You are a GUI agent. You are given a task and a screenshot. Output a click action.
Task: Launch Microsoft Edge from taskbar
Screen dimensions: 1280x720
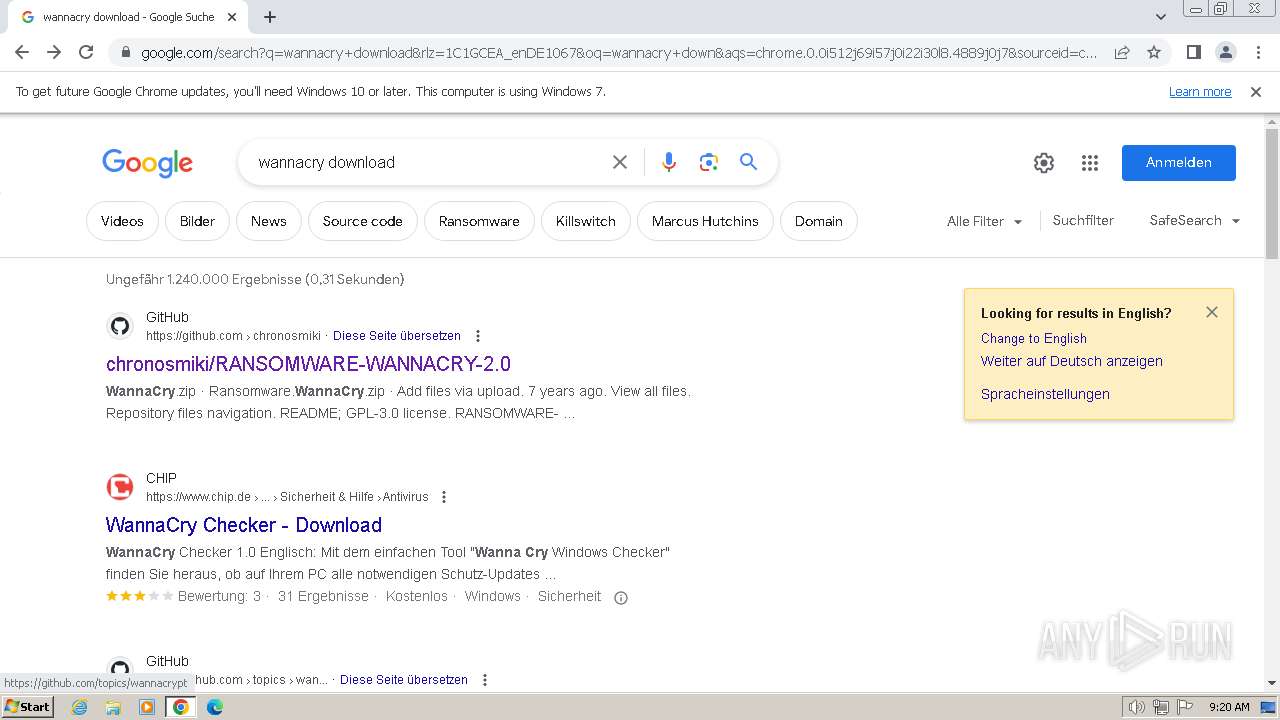point(215,707)
